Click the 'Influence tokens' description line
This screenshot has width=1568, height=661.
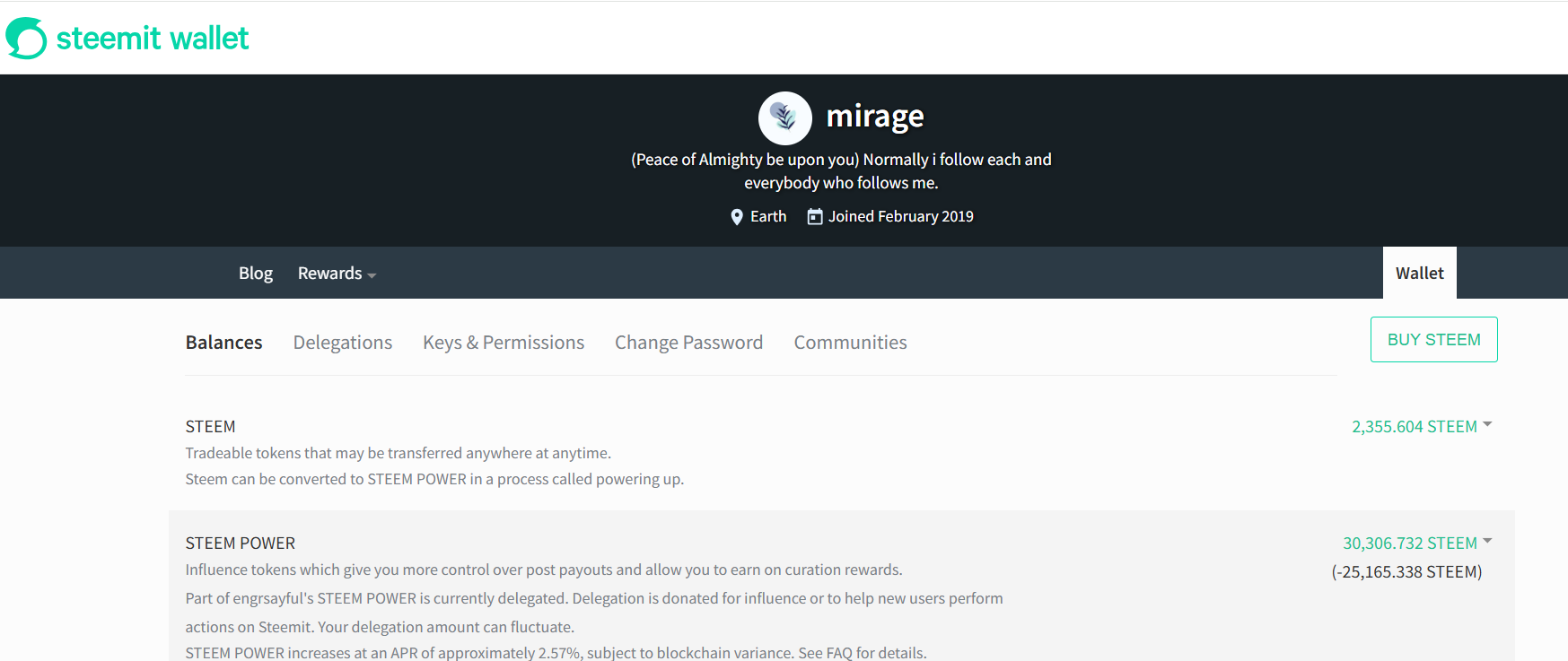(x=544, y=570)
